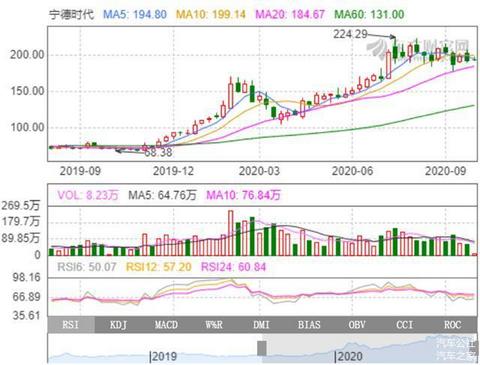Click the RSI12: 57.20 label
Screen dimensions: 480x365
tap(159, 267)
